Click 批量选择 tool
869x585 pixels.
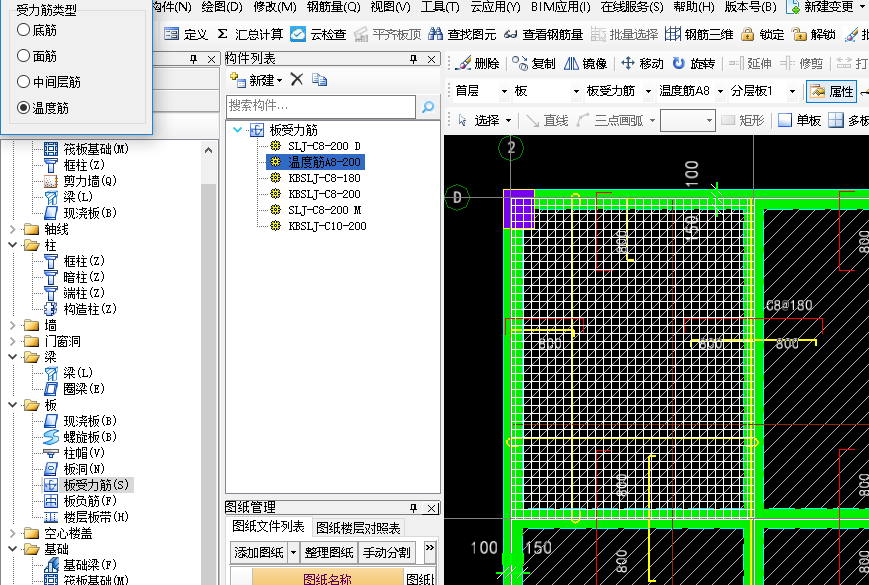coord(624,34)
